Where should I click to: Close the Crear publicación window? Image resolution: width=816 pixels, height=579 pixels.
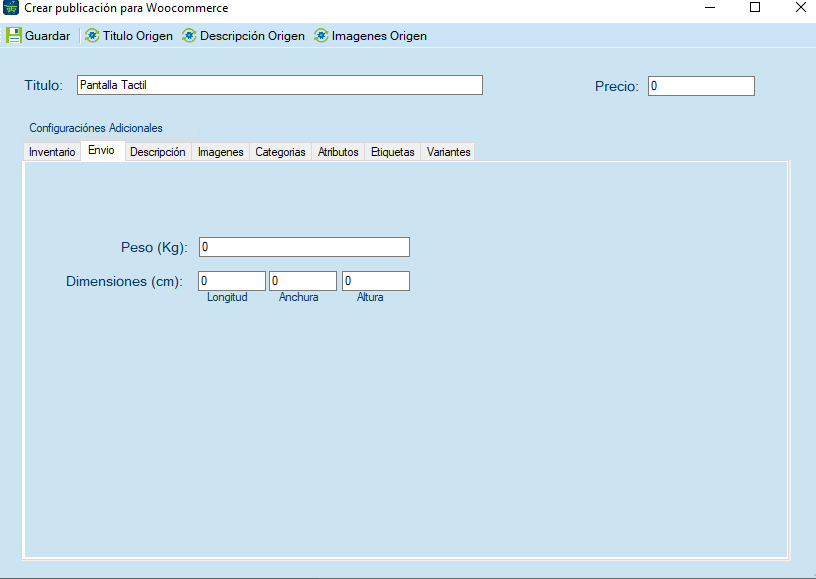pyautogui.click(x=801, y=7)
